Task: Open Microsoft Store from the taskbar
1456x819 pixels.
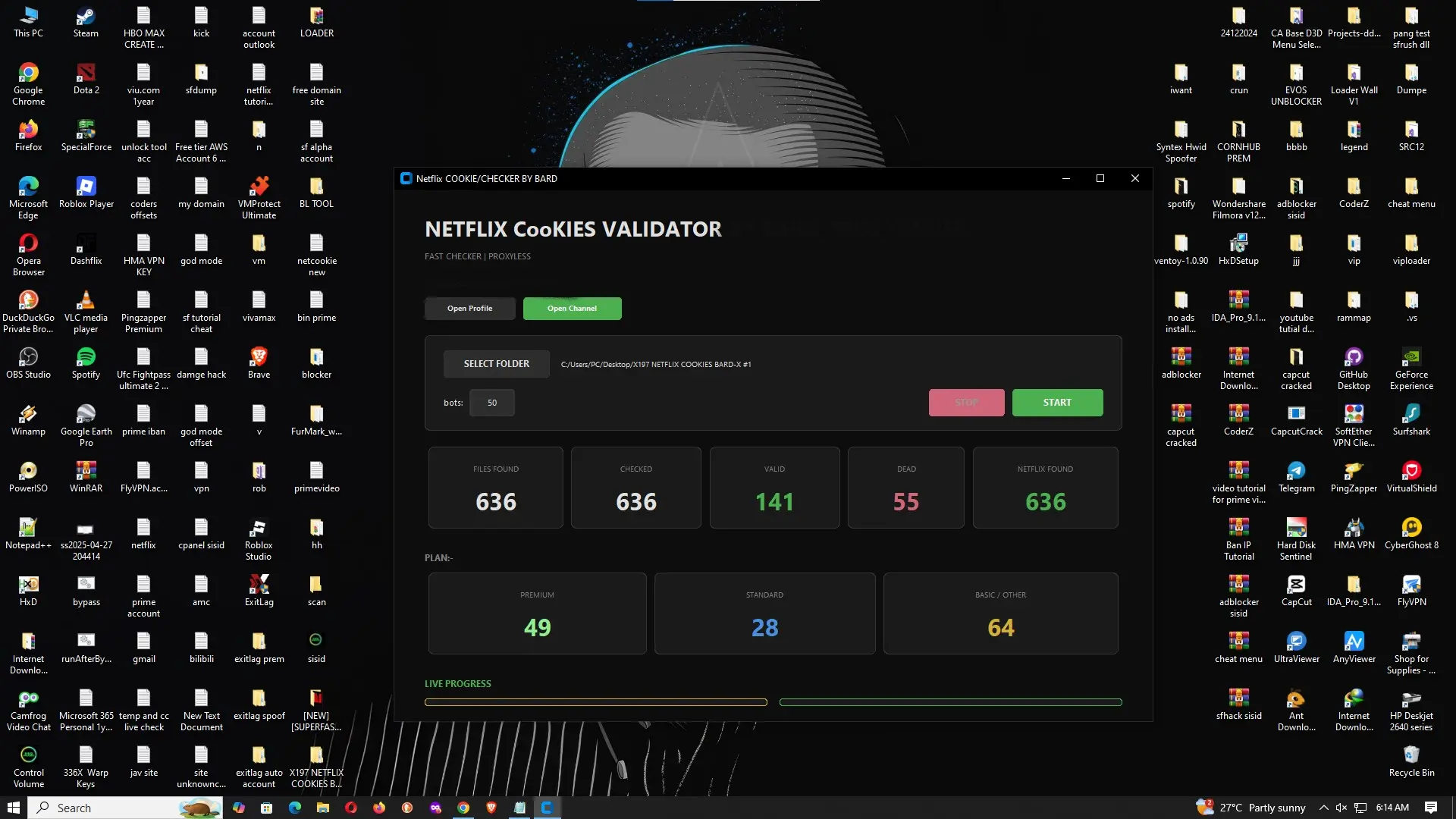Action: (x=266, y=808)
